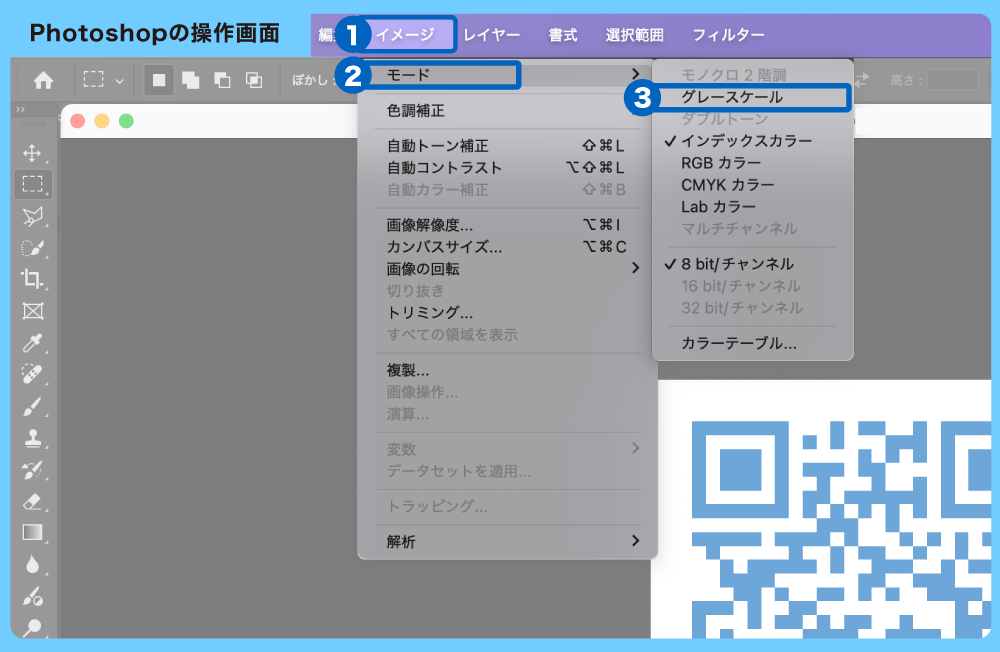Click the green zoom window button
Viewport: 1000px width, 652px height.
click(126, 121)
